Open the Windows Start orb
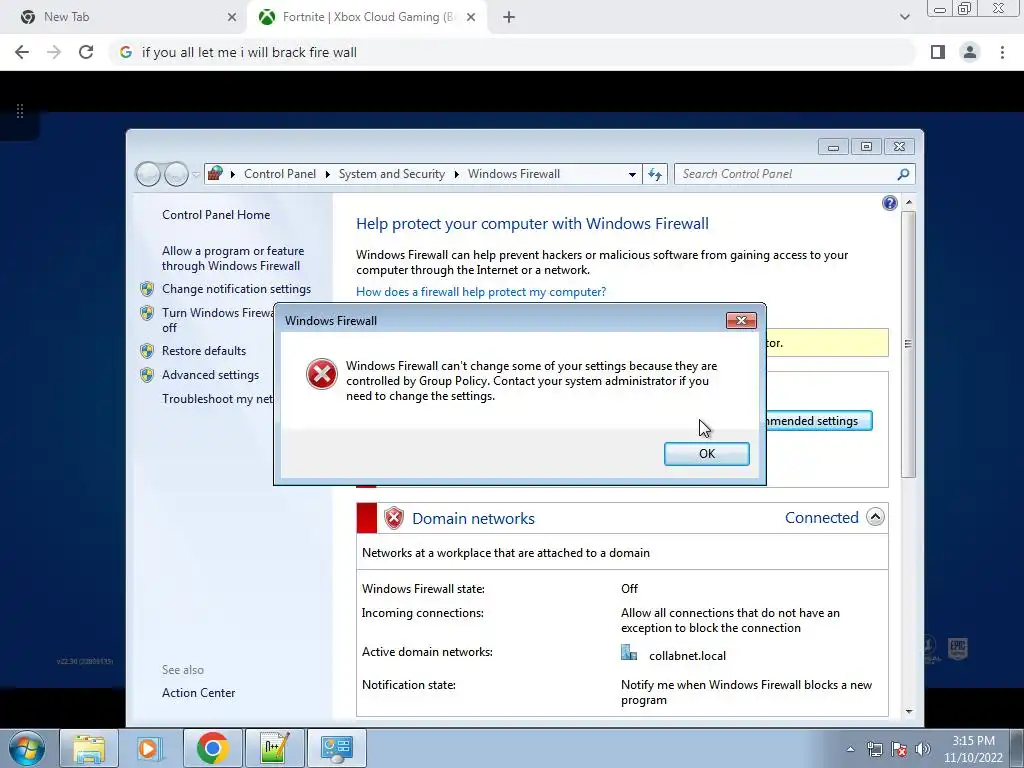Image resolution: width=1024 pixels, height=768 pixels. (x=27, y=748)
